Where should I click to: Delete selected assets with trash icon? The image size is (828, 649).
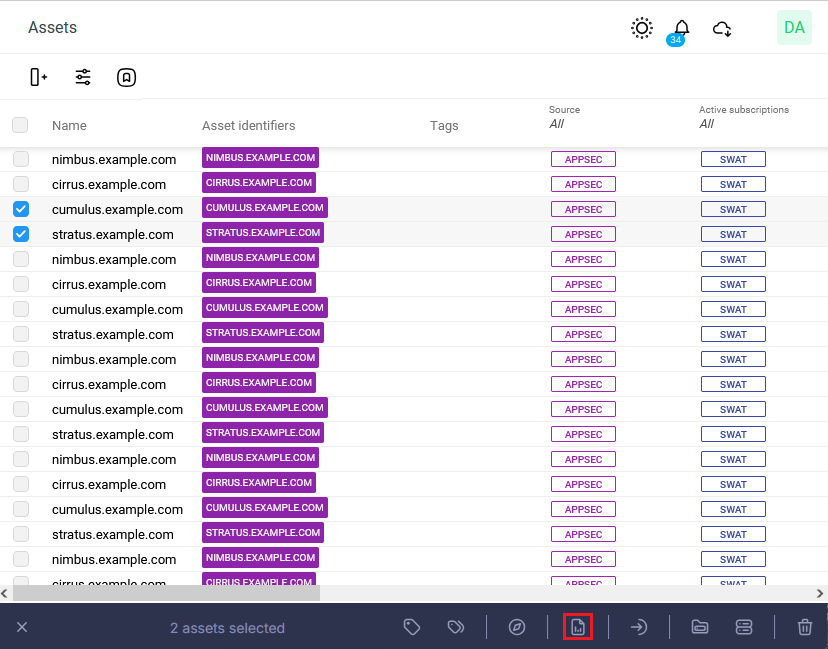click(804, 627)
